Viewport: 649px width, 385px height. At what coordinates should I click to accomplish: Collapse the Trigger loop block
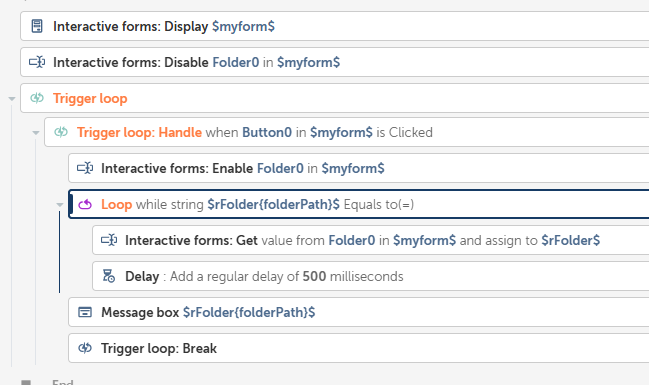tap(12, 99)
